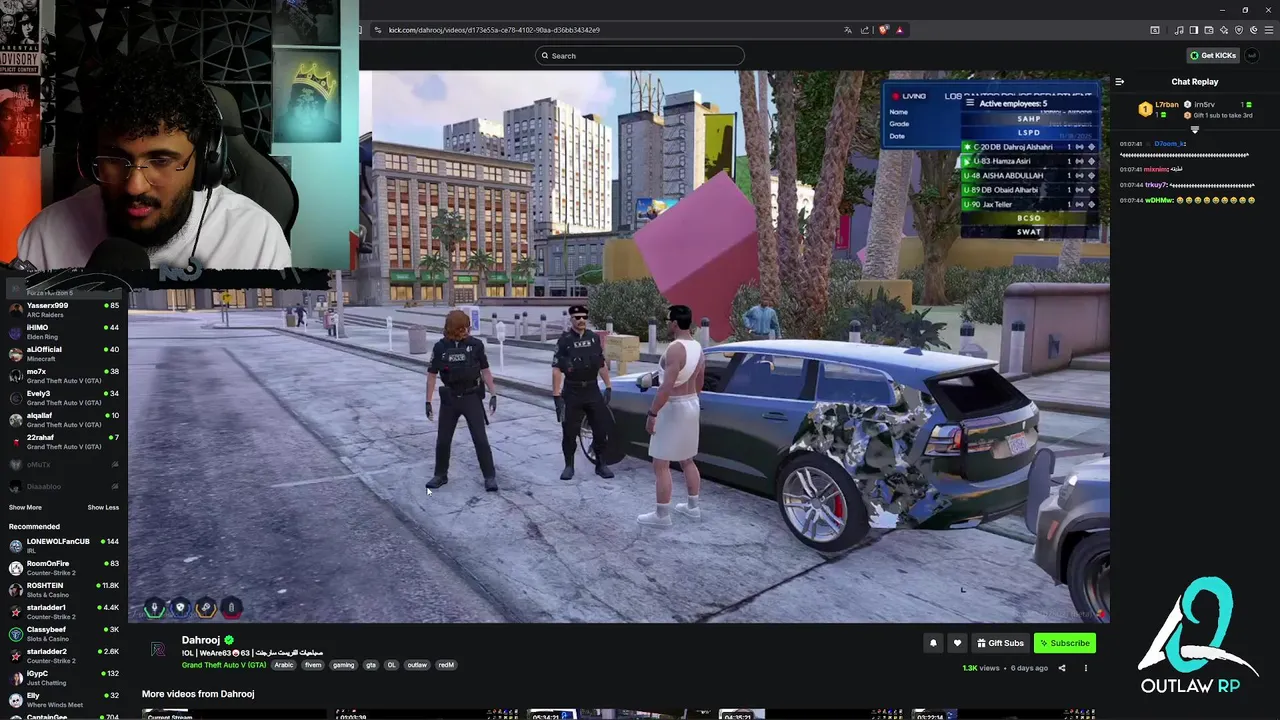Select the outlaw tag
Viewport: 1280px width, 720px height.
point(417,665)
